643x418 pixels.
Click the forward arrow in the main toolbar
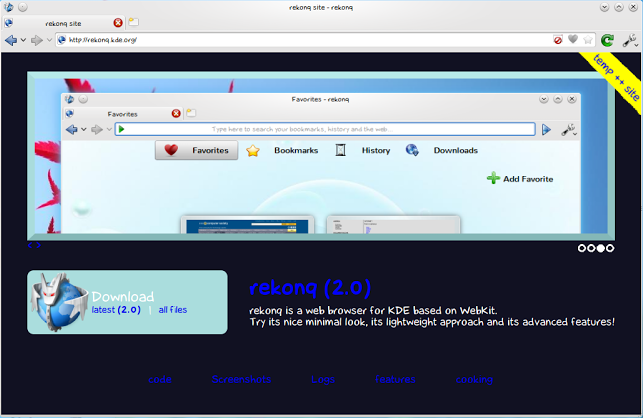[36, 40]
